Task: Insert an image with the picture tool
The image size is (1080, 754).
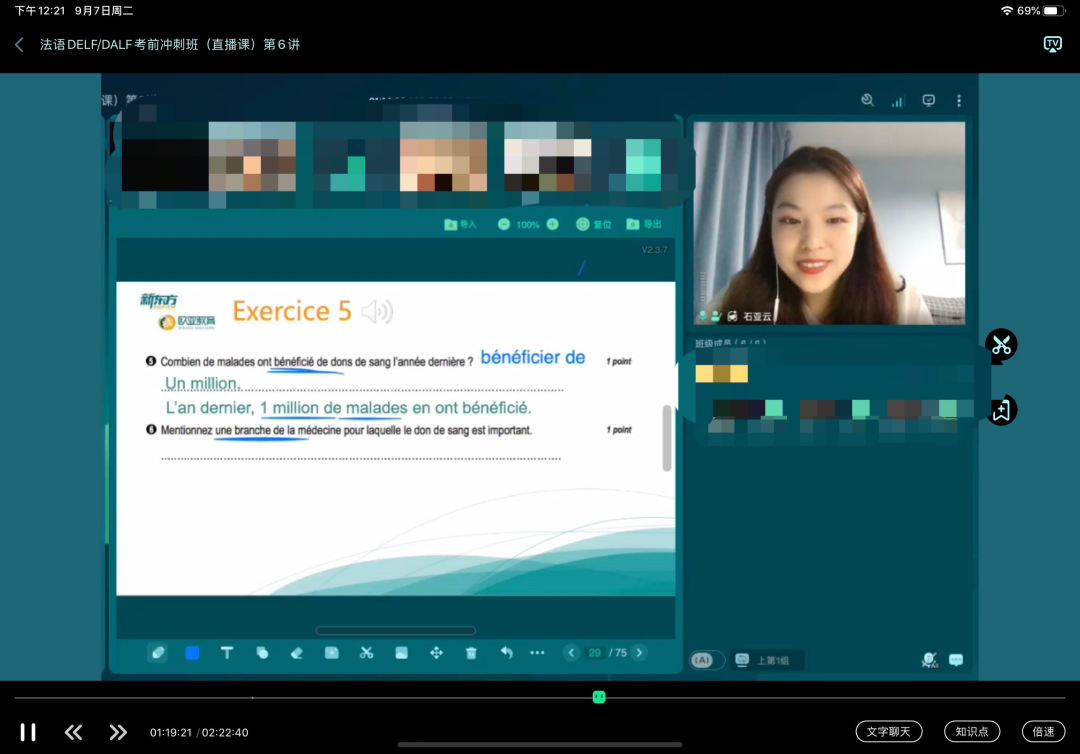Action: pyautogui.click(x=402, y=653)
